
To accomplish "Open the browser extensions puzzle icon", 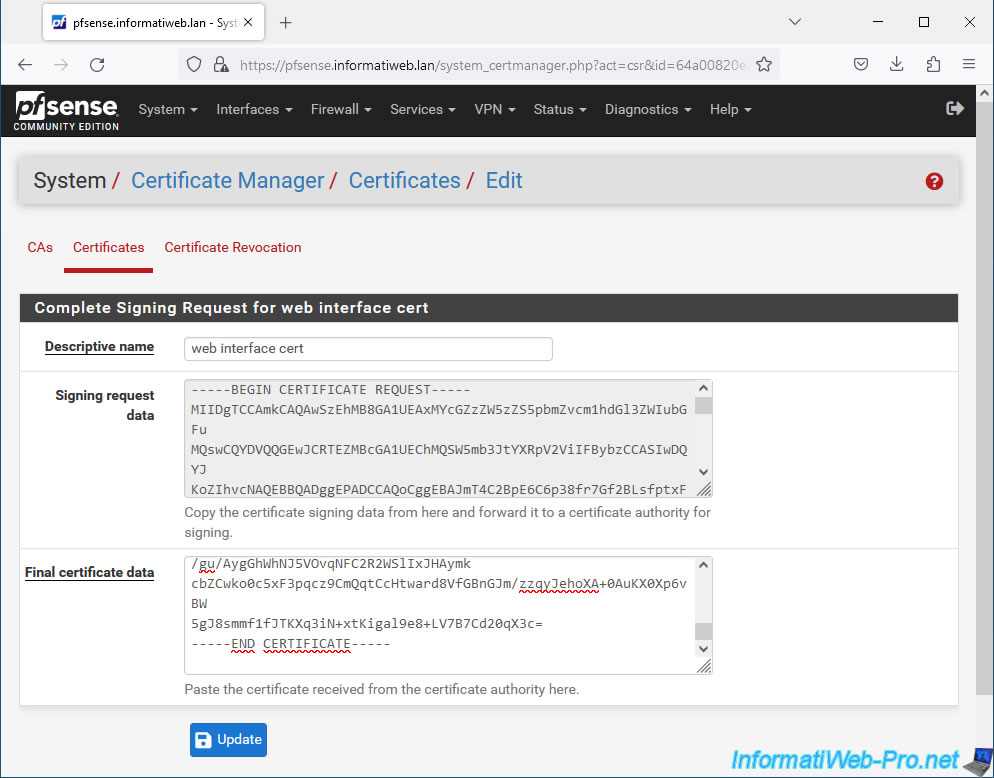I will [x=933, y=64].
